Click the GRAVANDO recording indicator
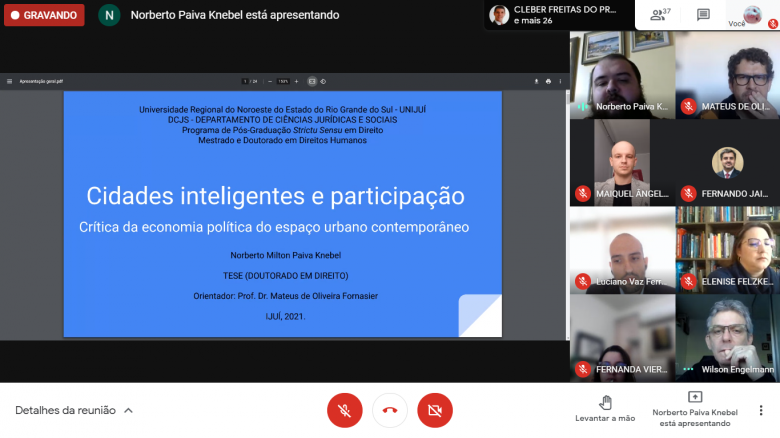This screenshot has width=780, height=438. click(44, 15)
